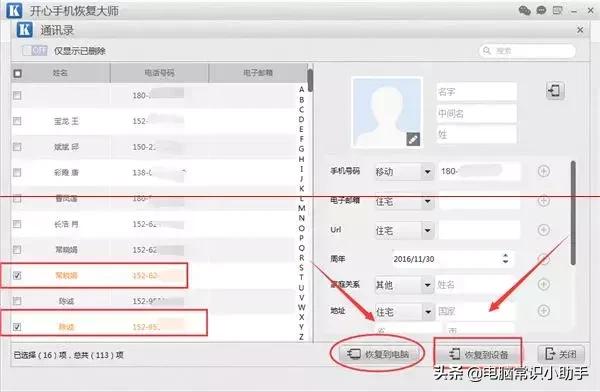600x392 pixels.
Task: Check the 彩霞 唐 contact checkbox
Action: pos(17,173)
